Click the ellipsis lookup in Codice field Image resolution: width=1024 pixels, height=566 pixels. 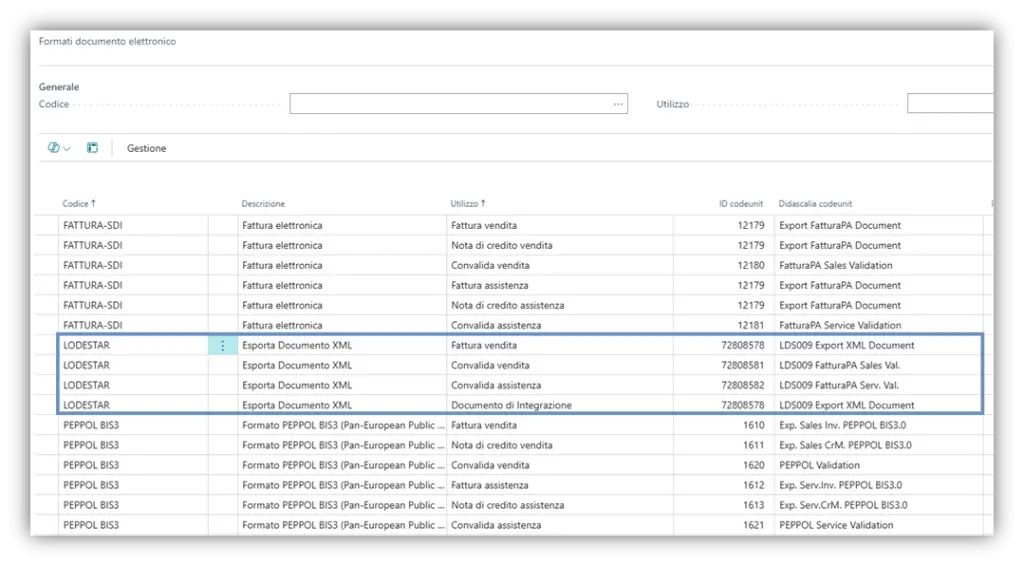[x=618, y=104]
